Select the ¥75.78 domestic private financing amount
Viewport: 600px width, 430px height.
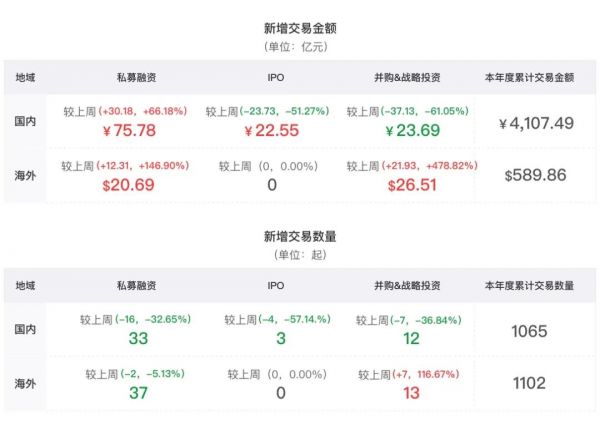129,129
